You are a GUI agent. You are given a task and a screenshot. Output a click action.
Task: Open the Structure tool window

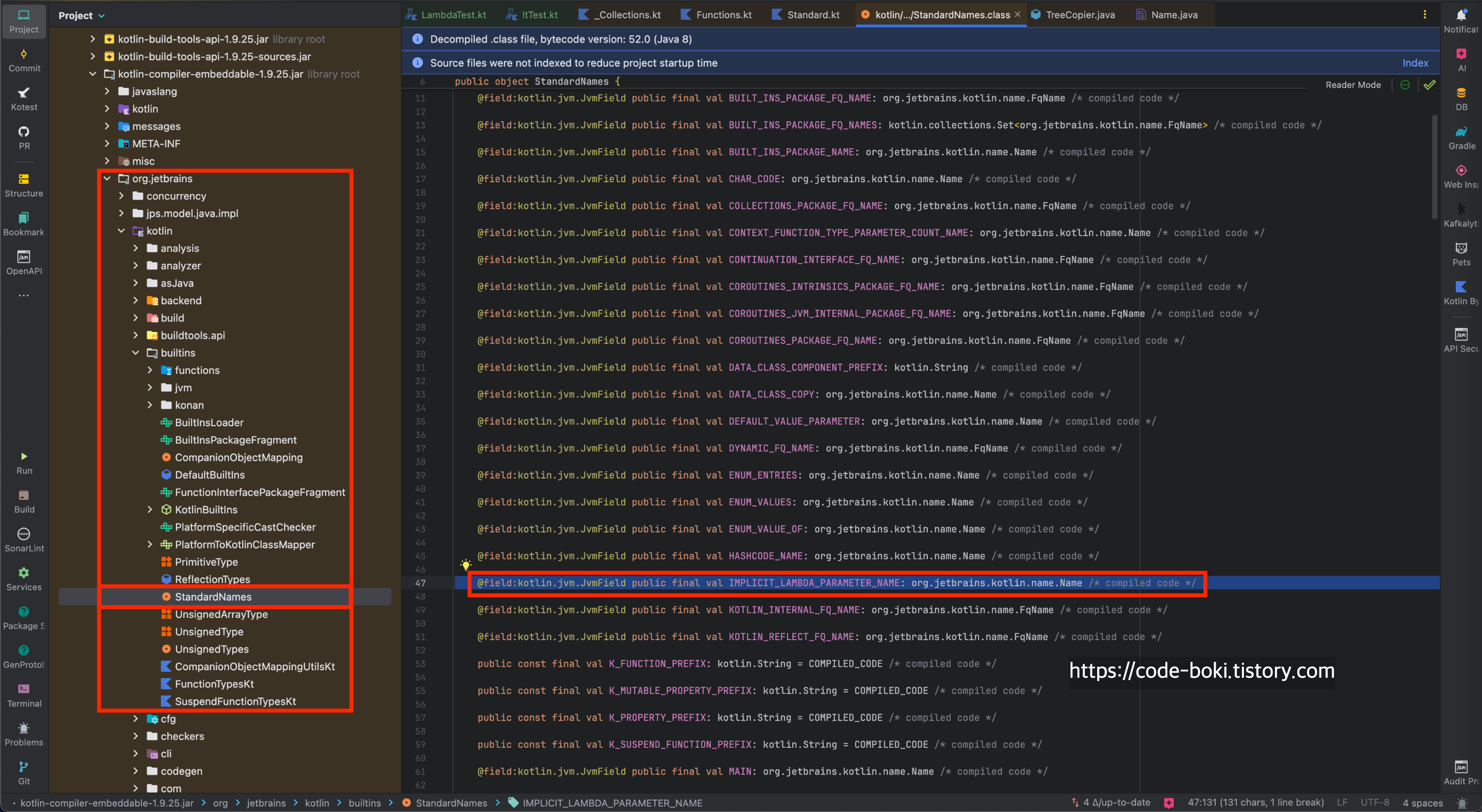tap(24, 185)
